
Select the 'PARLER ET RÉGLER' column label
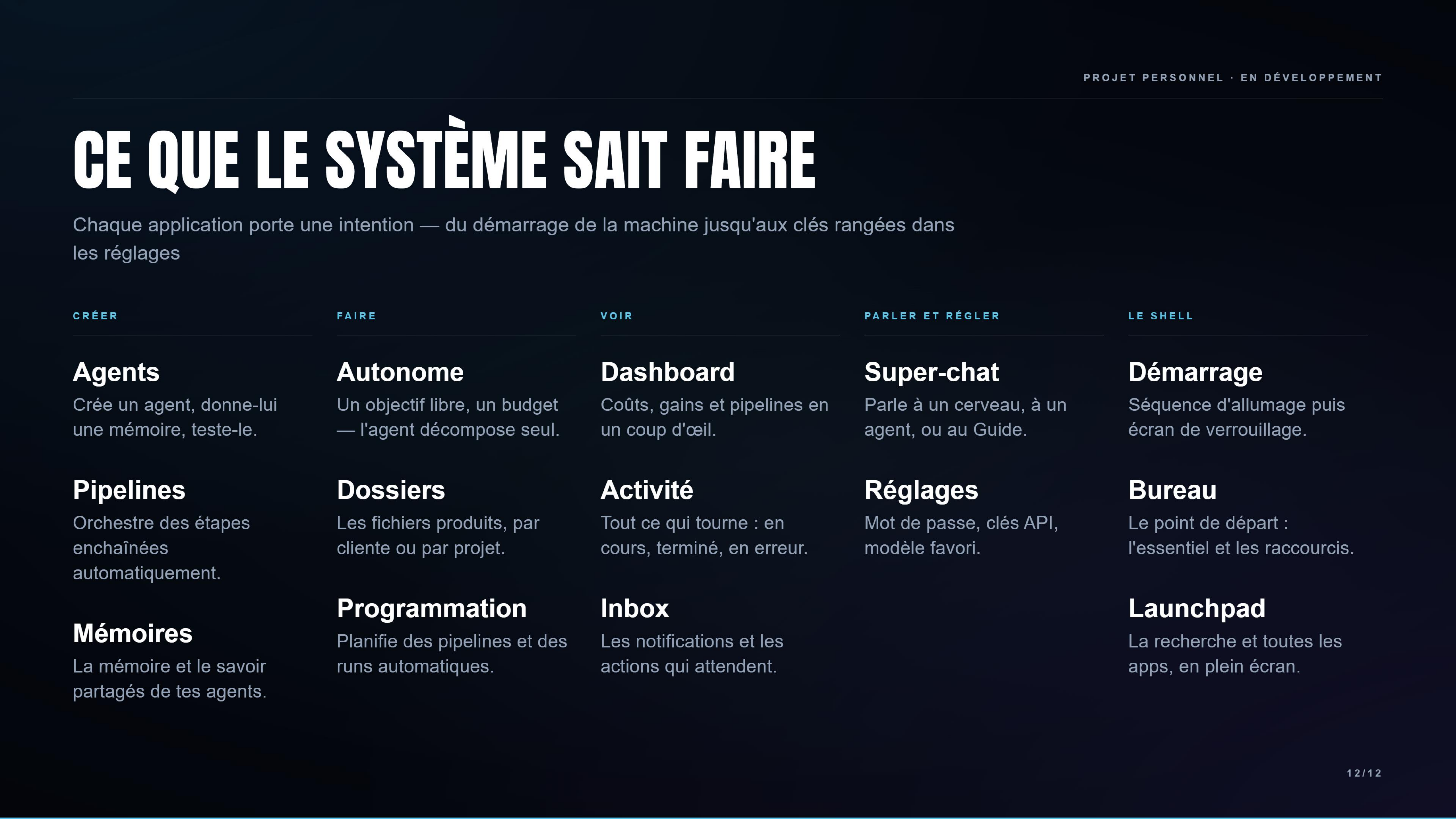[x=932, y=316]
